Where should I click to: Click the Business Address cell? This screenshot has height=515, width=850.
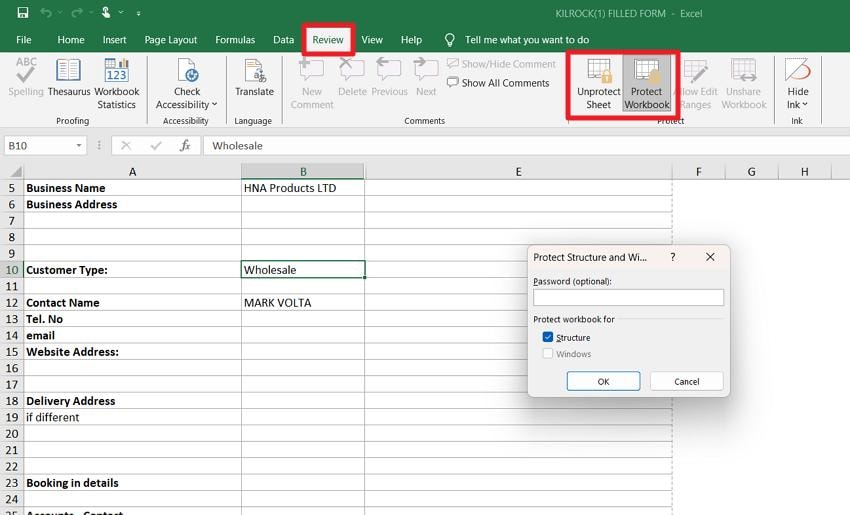point(132,204)
